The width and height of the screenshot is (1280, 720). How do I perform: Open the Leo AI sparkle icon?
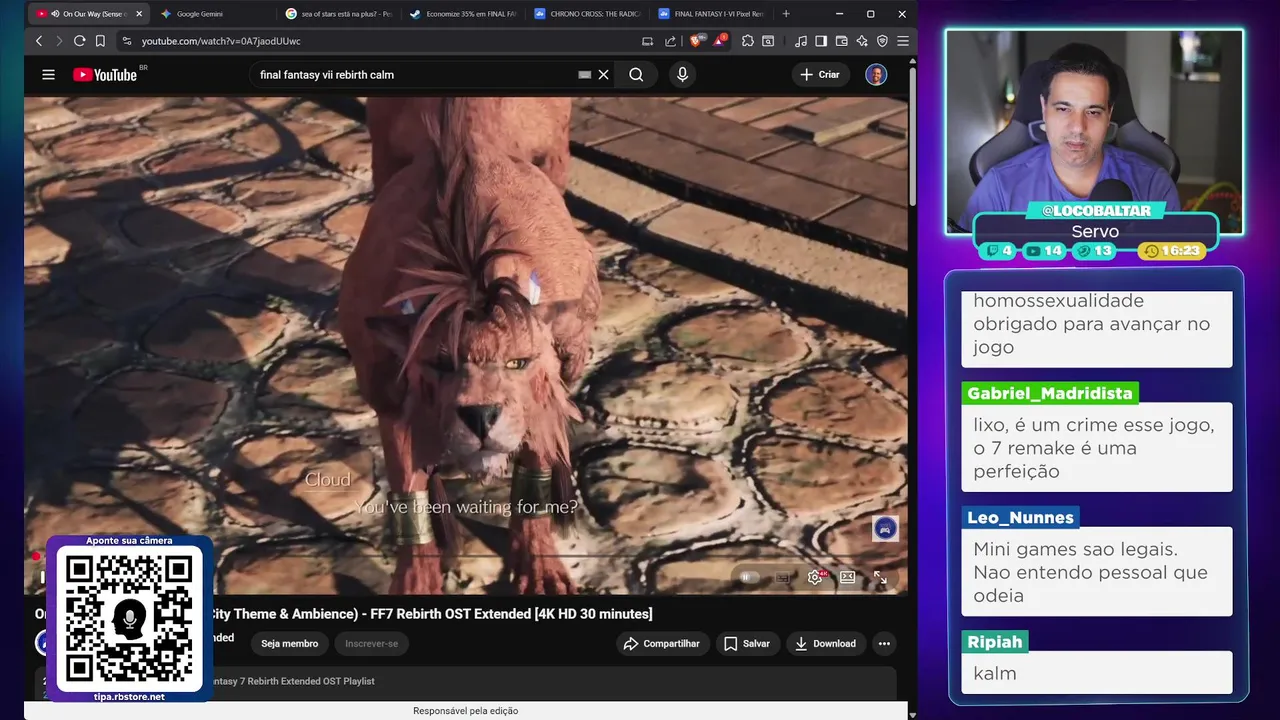[861, 41]
